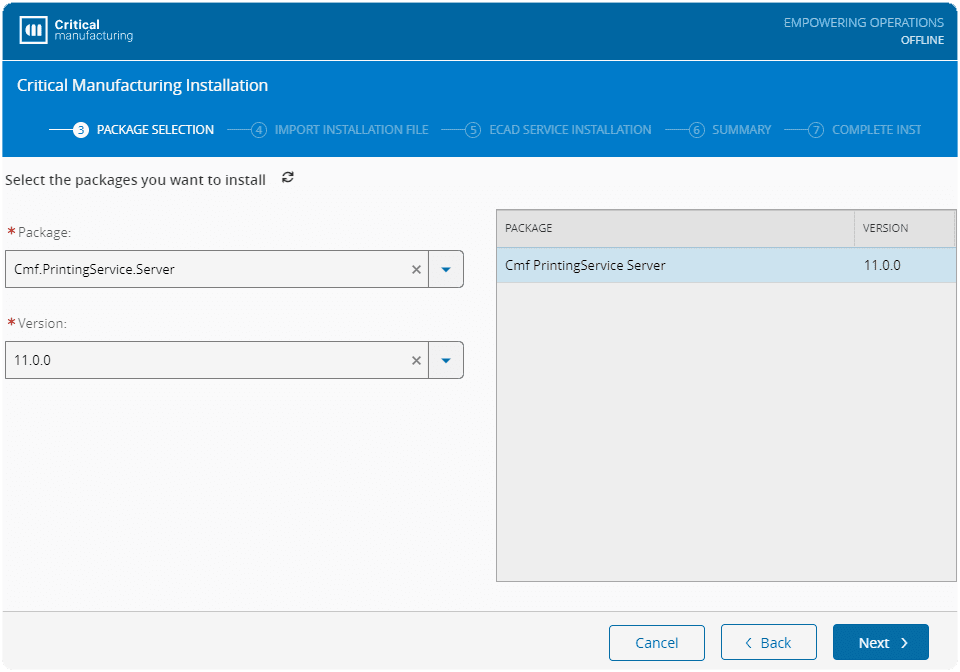Go Back to the previous step

(768, 643)
